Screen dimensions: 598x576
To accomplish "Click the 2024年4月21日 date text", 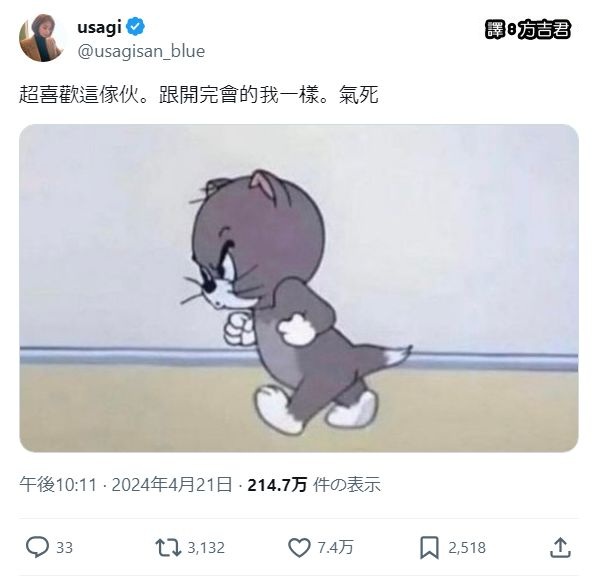I will pos(172,484).
